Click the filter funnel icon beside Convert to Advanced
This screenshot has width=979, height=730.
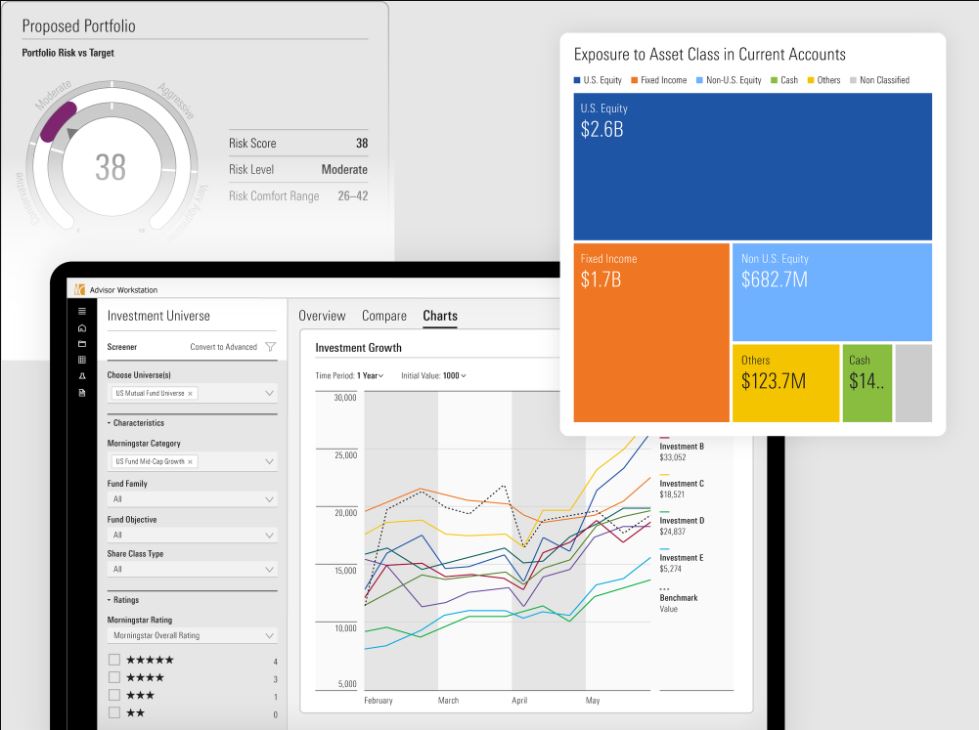tap(270, 346)
